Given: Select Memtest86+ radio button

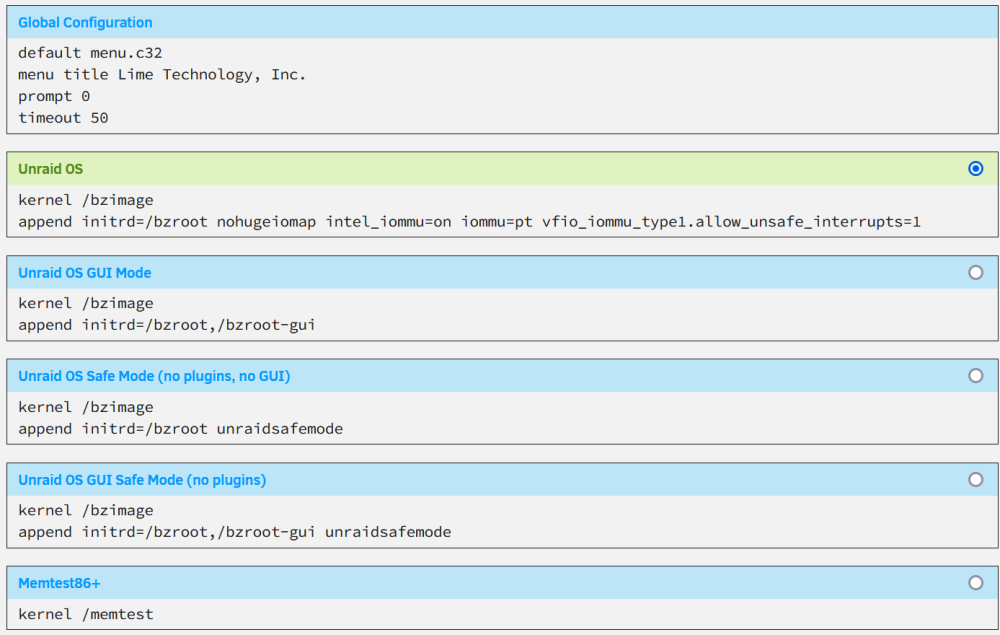Looking at the screenshot, I should point(975,583).
